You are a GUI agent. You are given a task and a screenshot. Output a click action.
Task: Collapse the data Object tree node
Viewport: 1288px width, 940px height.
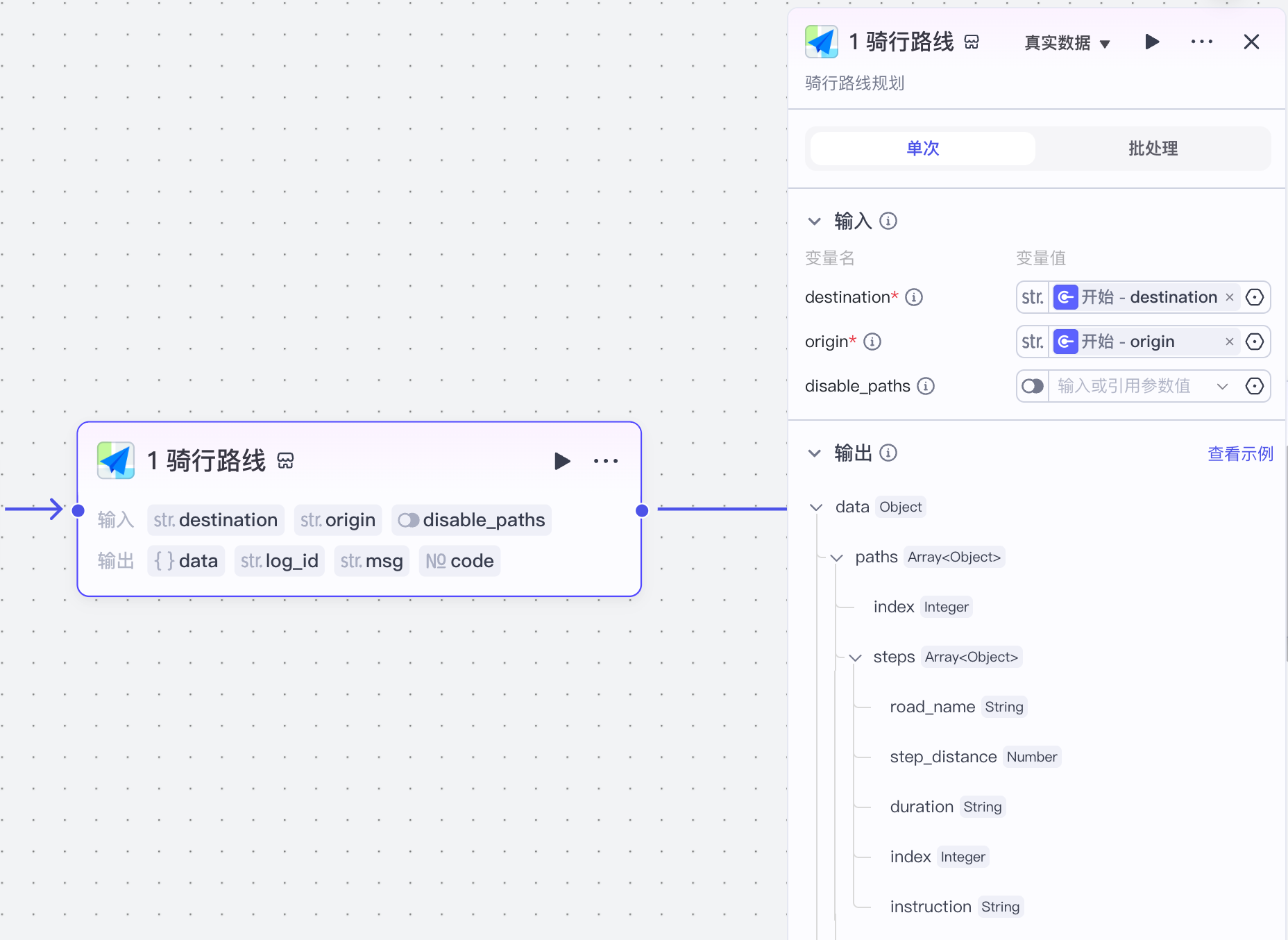coord(817,507)
